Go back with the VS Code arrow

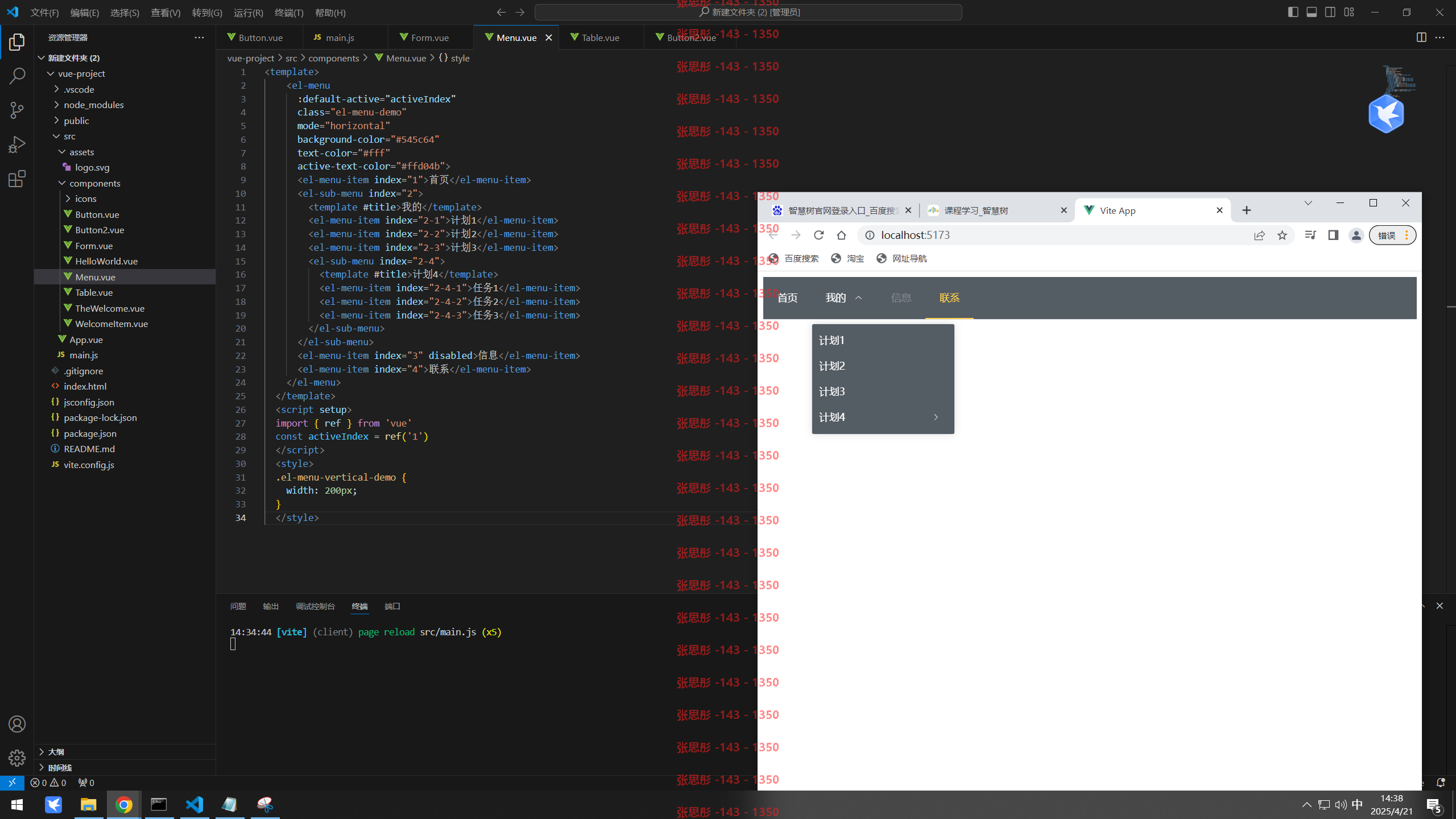tap(501, 12)
